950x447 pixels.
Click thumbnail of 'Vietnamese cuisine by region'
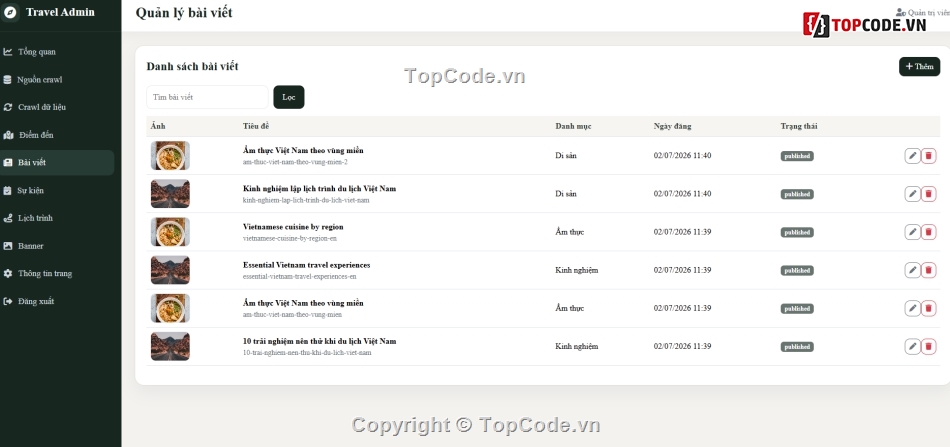coord(170,232)
